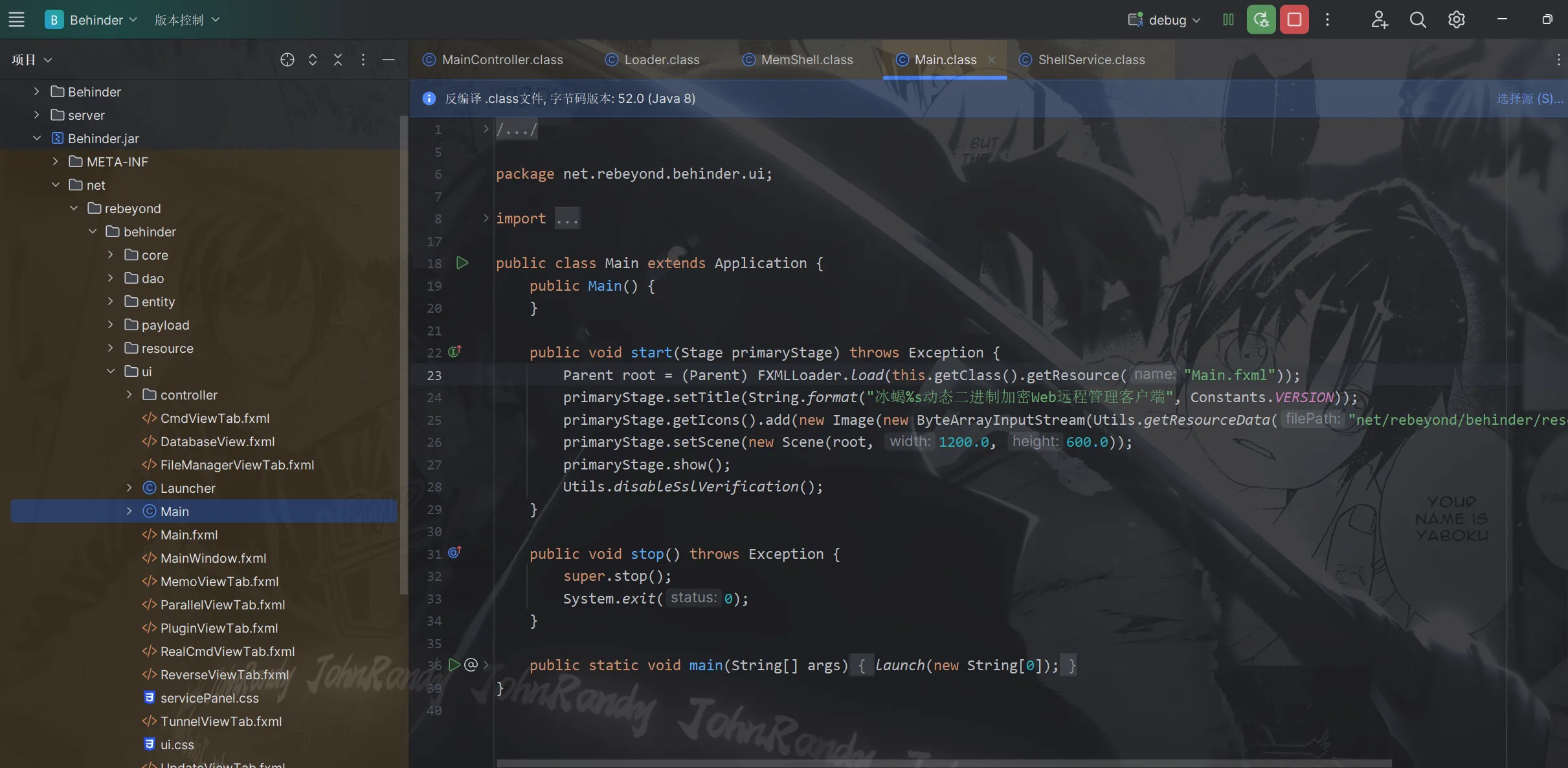This screenshot has width=1568, height=768.
Task: Click the Stop debug red button
Action: (x=1294, y=19)
